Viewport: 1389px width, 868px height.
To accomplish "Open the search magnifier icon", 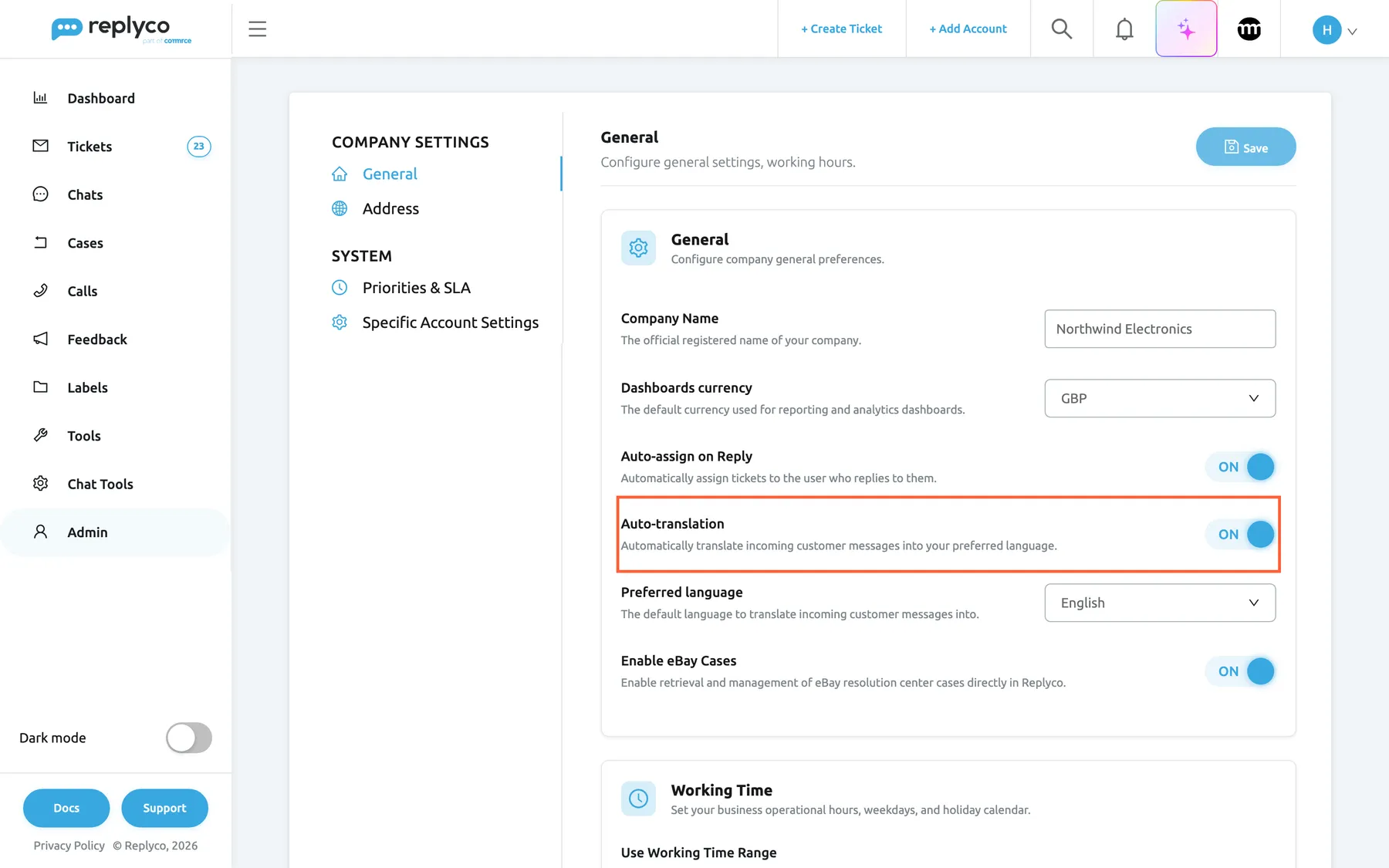I will (x=1062, y=29).
